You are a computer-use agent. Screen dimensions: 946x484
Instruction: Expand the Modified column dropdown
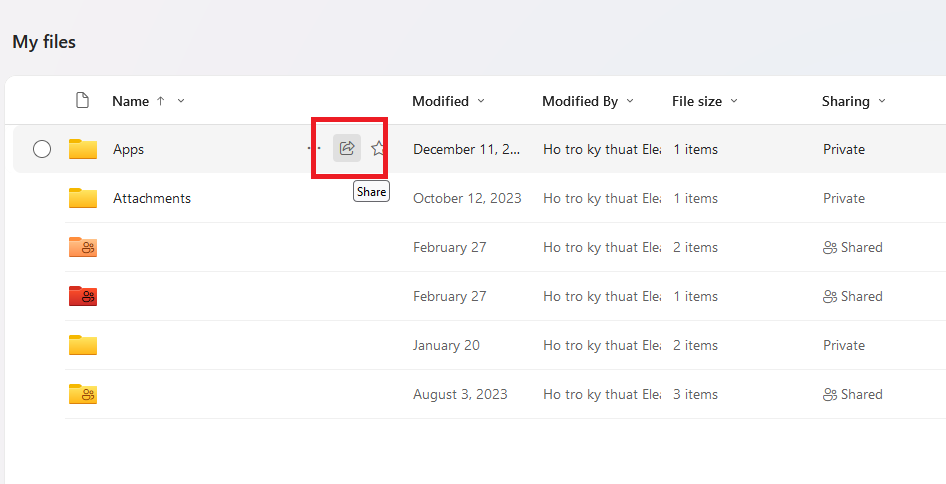click(481, 101)
